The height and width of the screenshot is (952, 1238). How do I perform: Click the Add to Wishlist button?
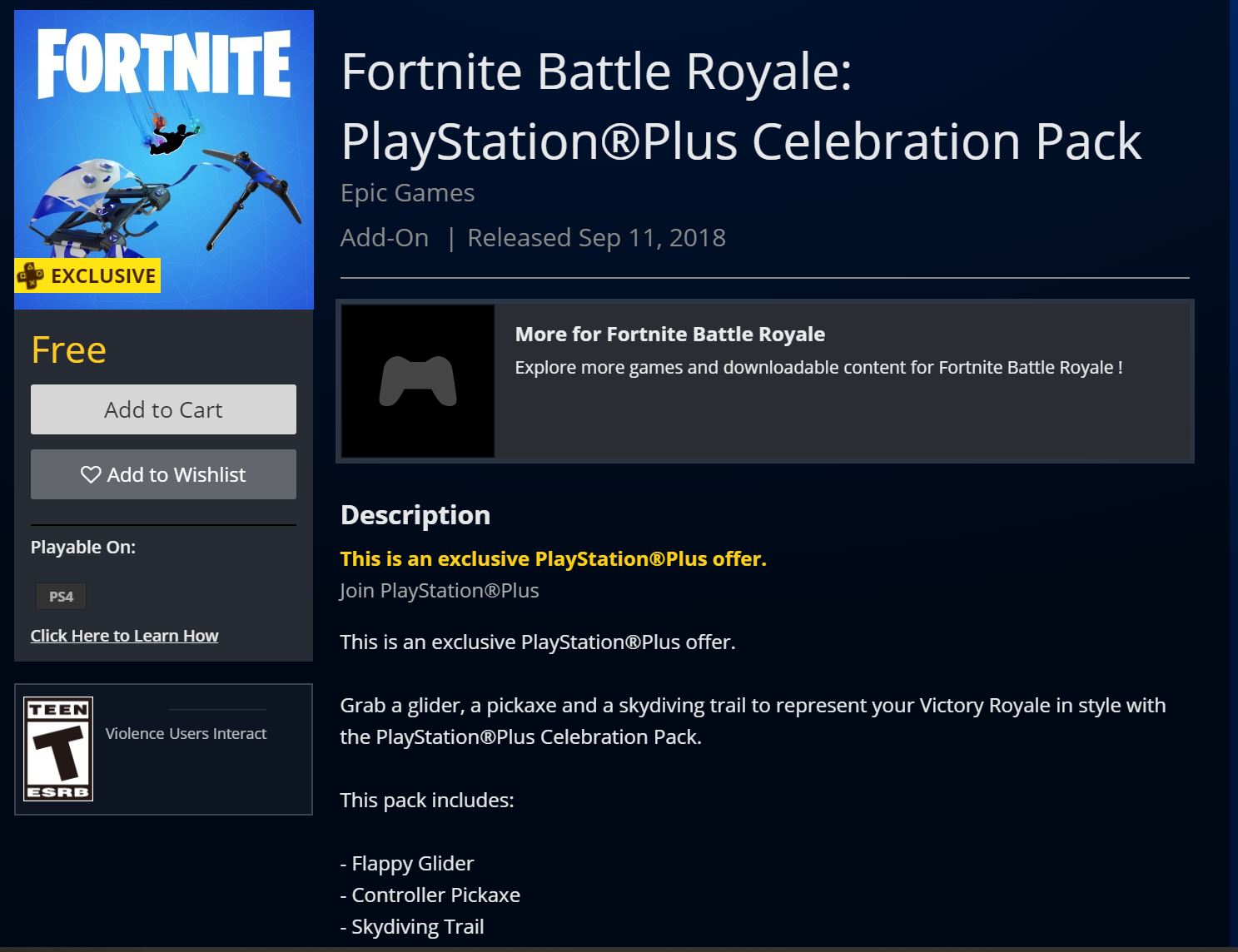[x=163, y=474]
